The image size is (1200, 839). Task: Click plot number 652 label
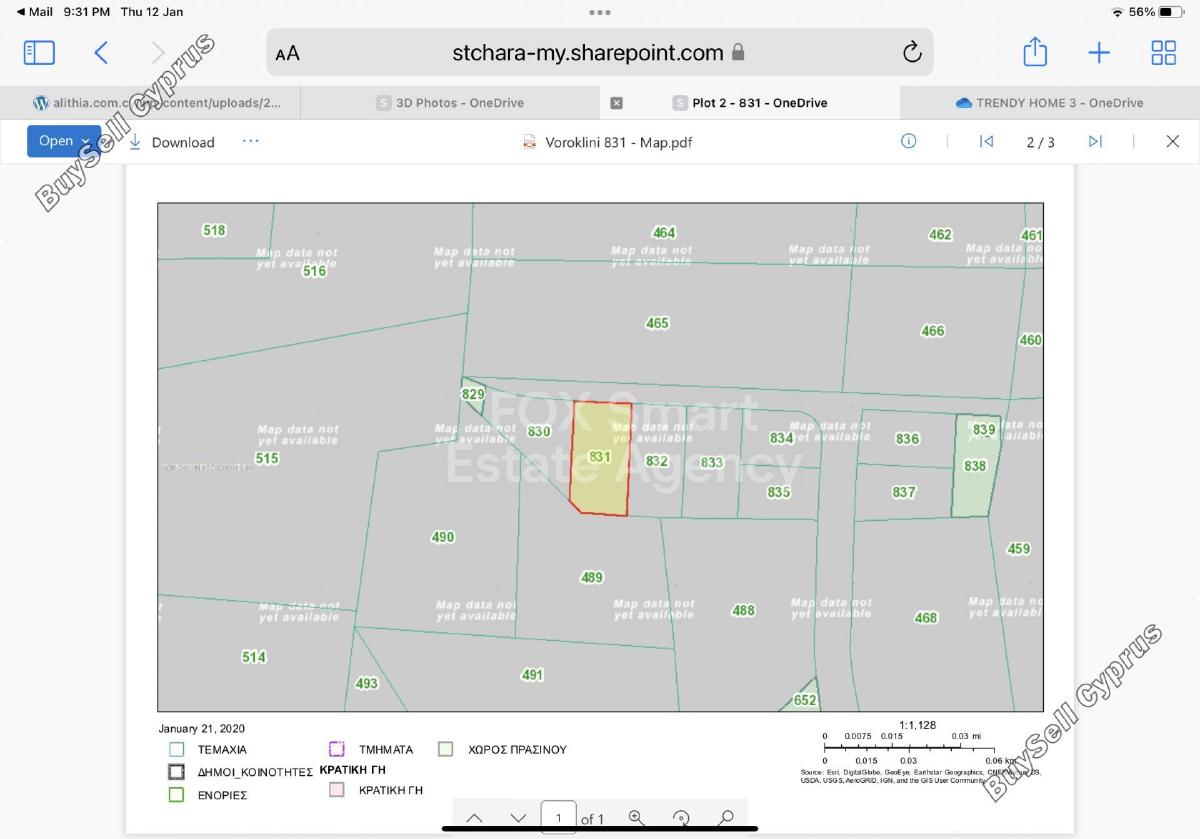[x=805, y=700]
